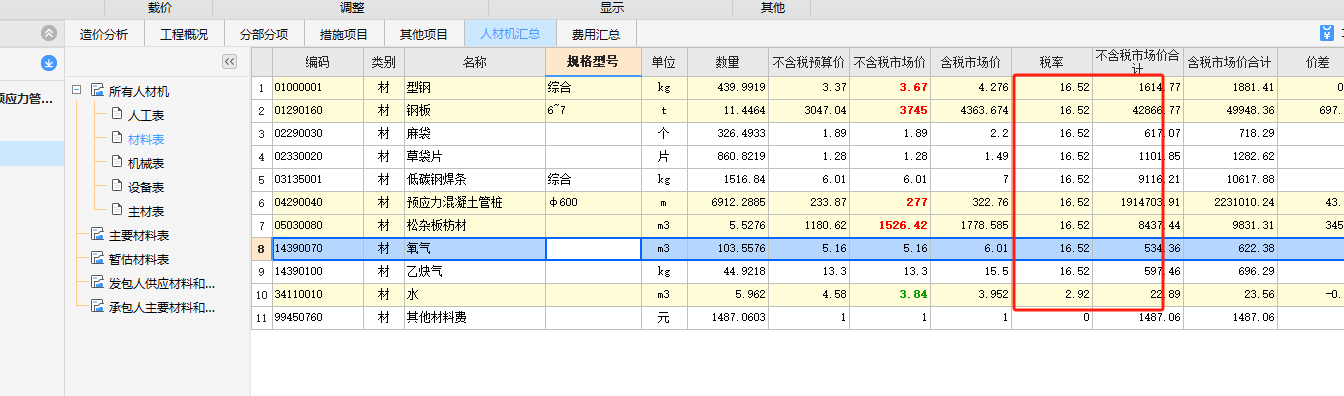Open 承包人主要材料和... tree item

pyautogui.click(x=162, y=308)
